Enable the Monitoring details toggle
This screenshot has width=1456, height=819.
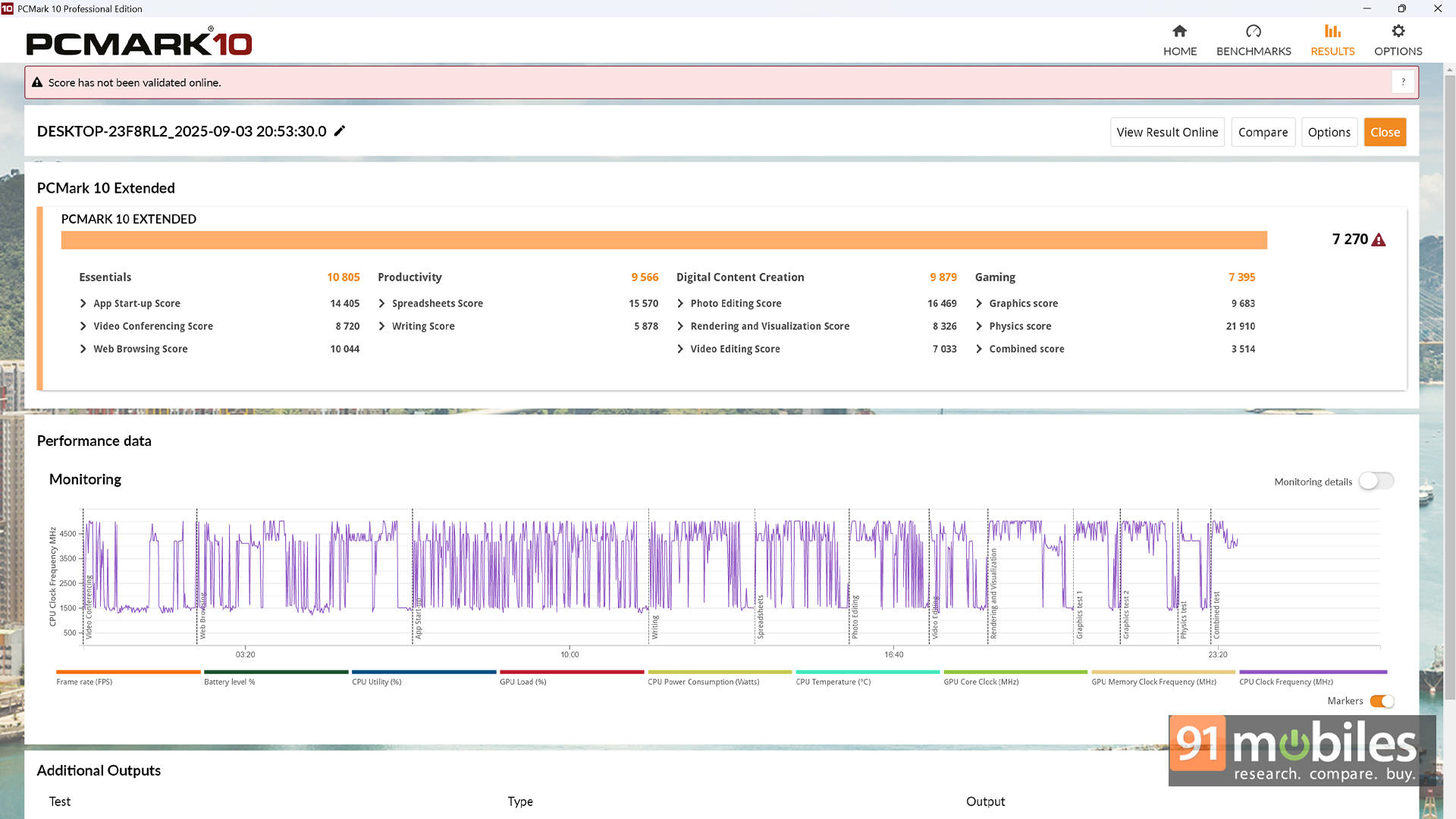point(1376,482)
